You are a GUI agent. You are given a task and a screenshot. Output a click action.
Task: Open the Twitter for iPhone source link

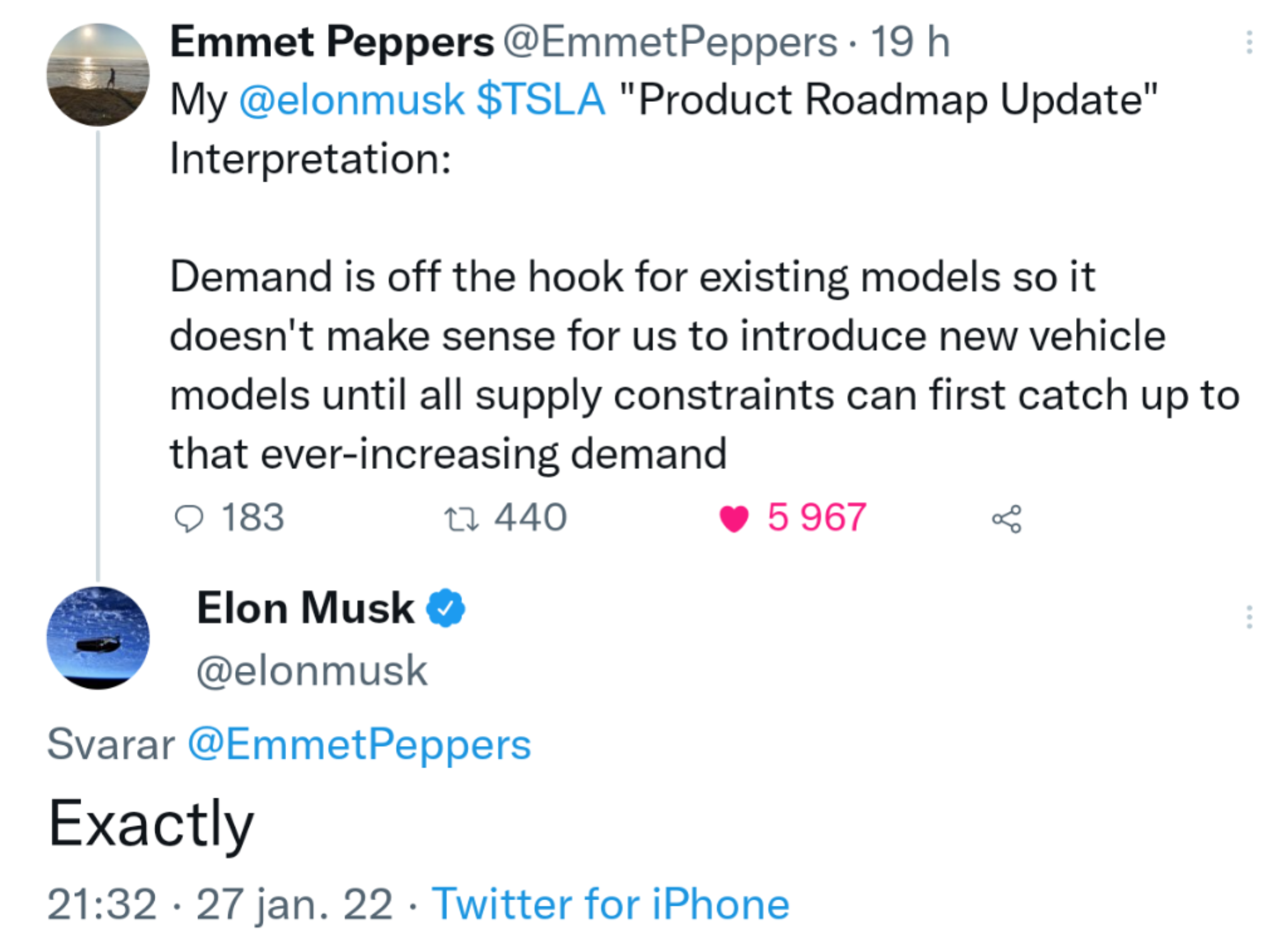click(611, 904)
